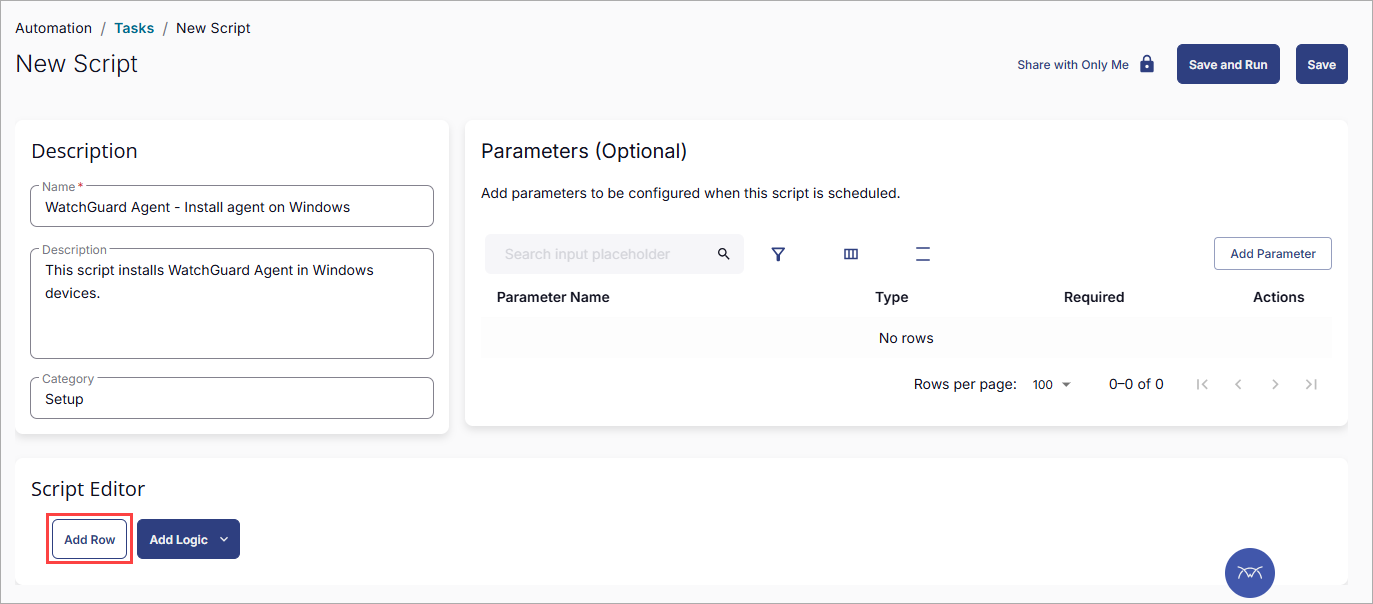Click the Add Parameter button
The width and height of the screenshot is (1373, 604).
[1272, 253]
